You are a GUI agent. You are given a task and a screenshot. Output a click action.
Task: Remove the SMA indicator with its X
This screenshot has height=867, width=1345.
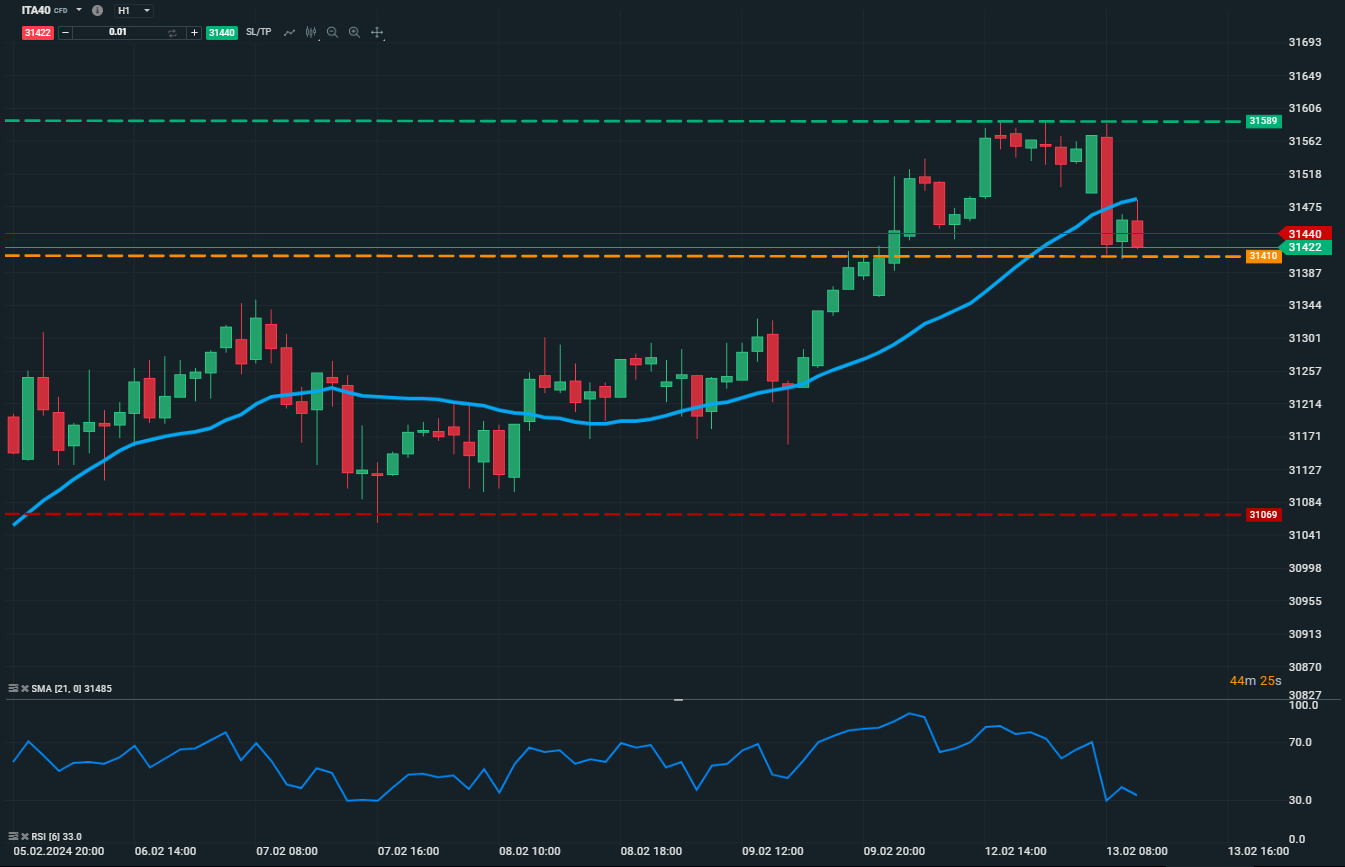pos(24,688)
